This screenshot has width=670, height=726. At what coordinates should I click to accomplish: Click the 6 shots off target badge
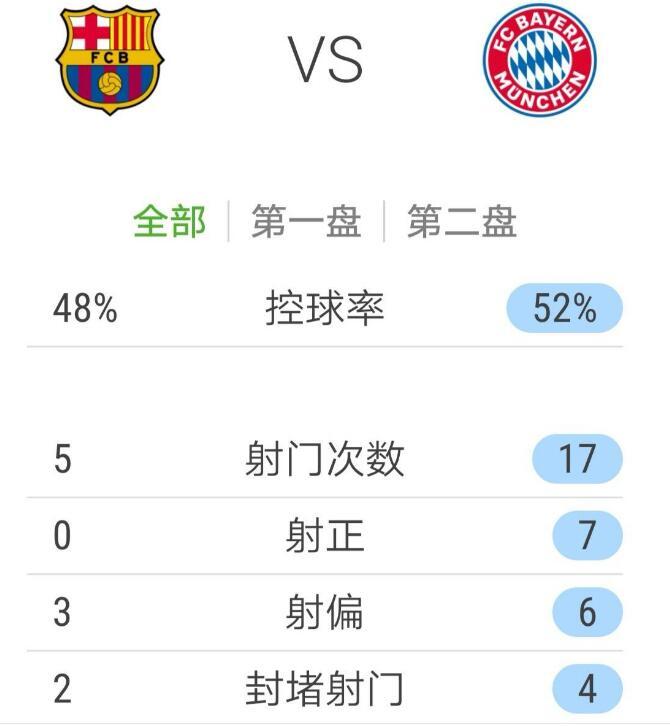point(587,612)
